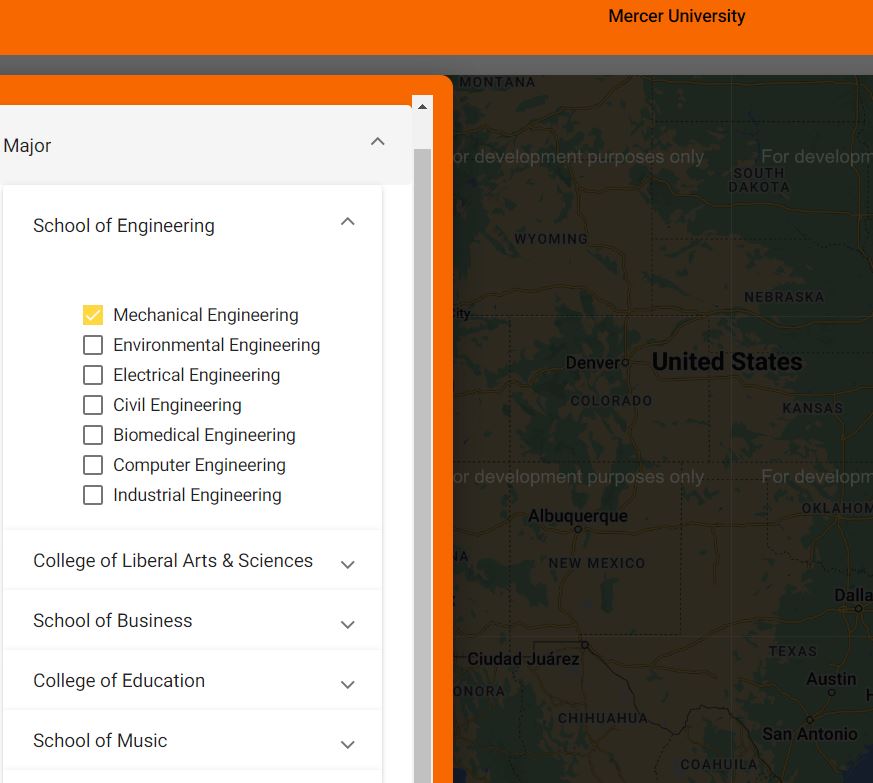Collapse School of Engineering chevron
Viewport: 873px width, 783px height.
point(347,222)
